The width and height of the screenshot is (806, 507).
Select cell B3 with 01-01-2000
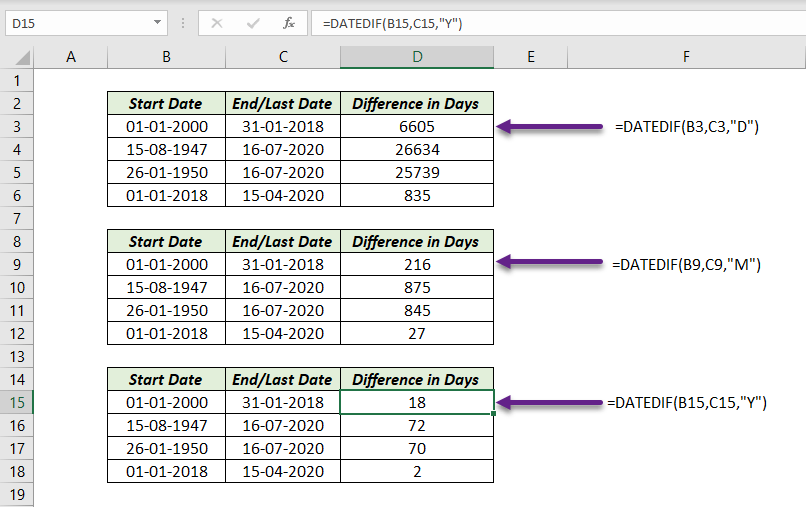click(167, 126)
